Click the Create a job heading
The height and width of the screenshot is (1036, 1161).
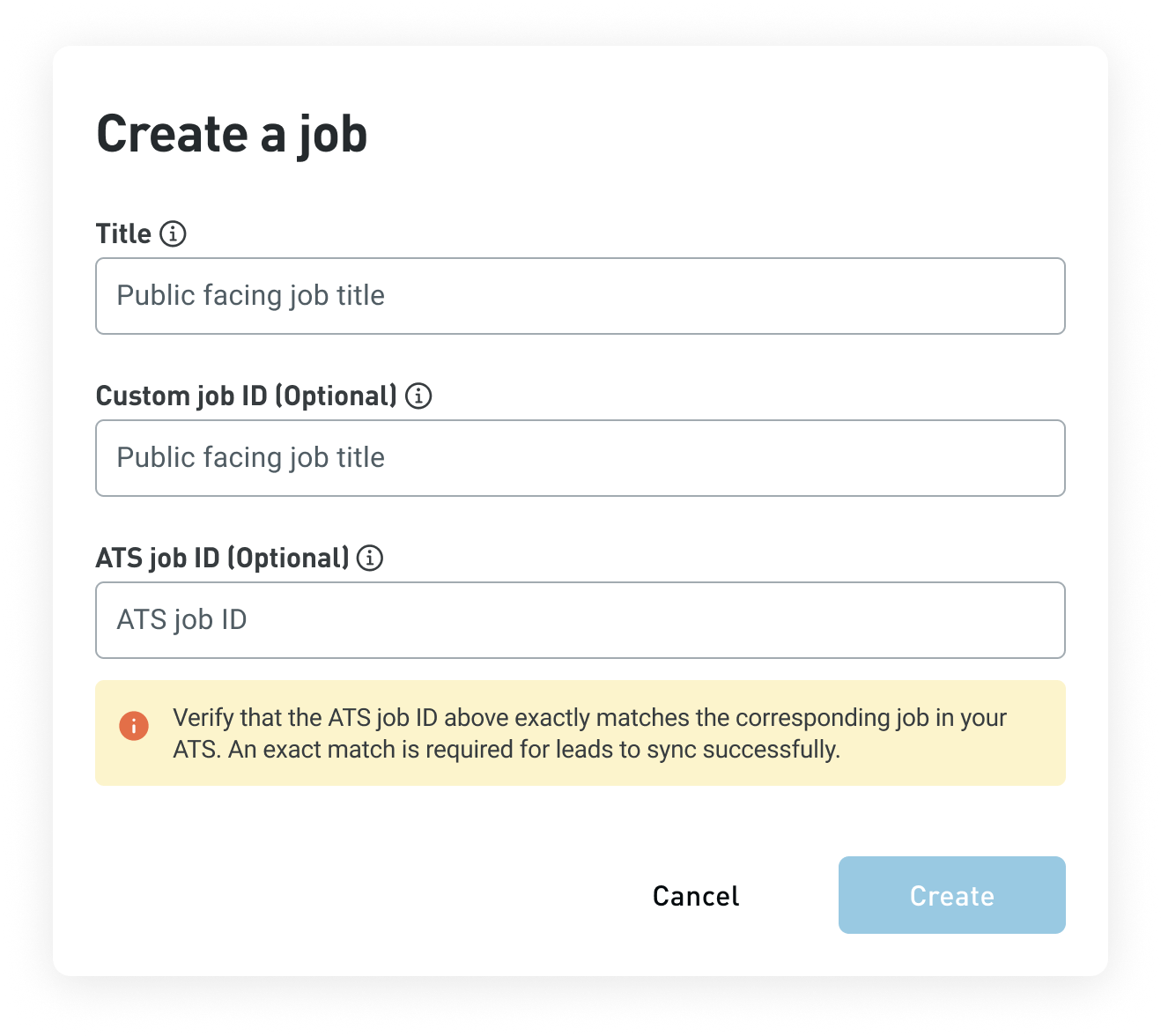[233, 133]
